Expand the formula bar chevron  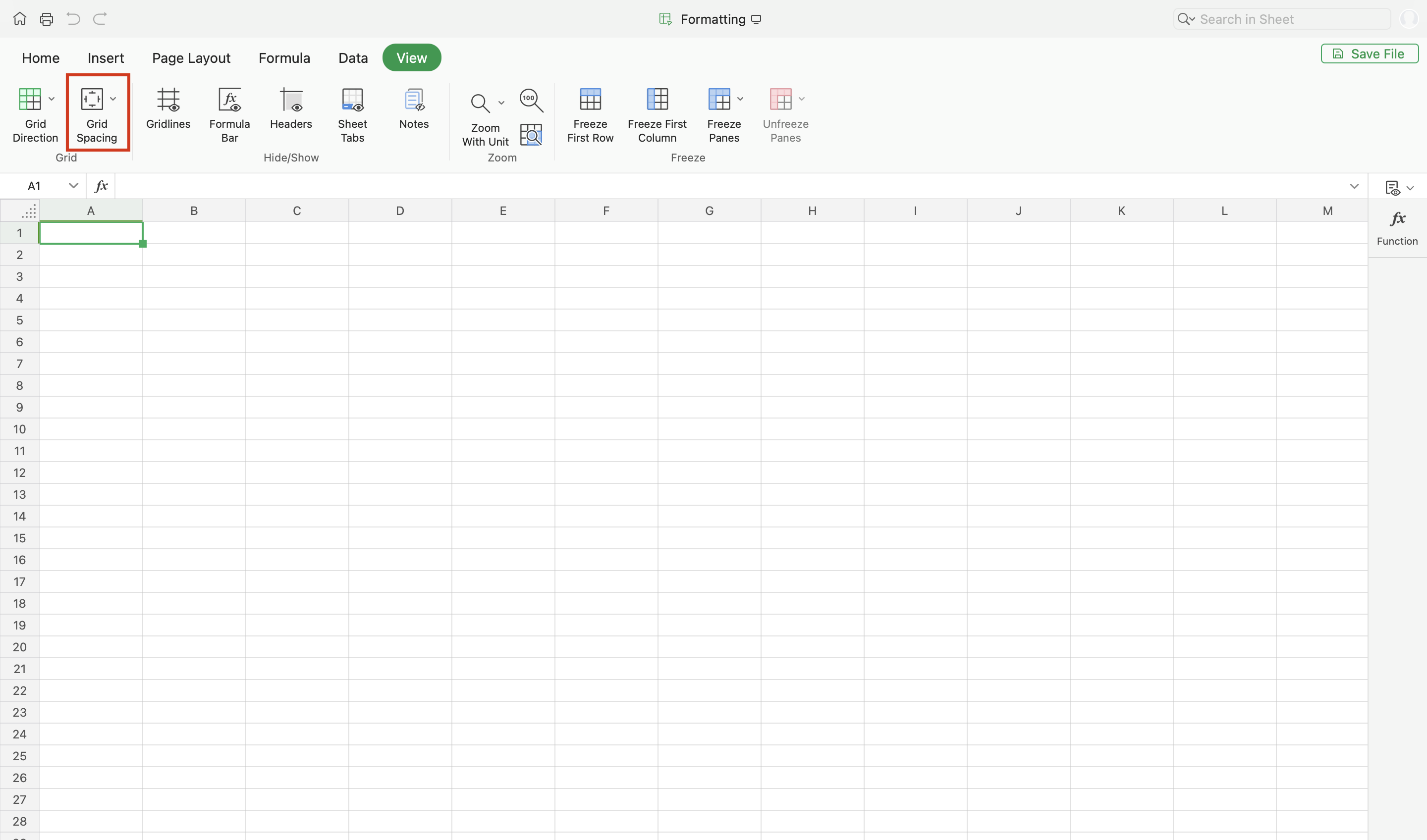pos(1354,186)
